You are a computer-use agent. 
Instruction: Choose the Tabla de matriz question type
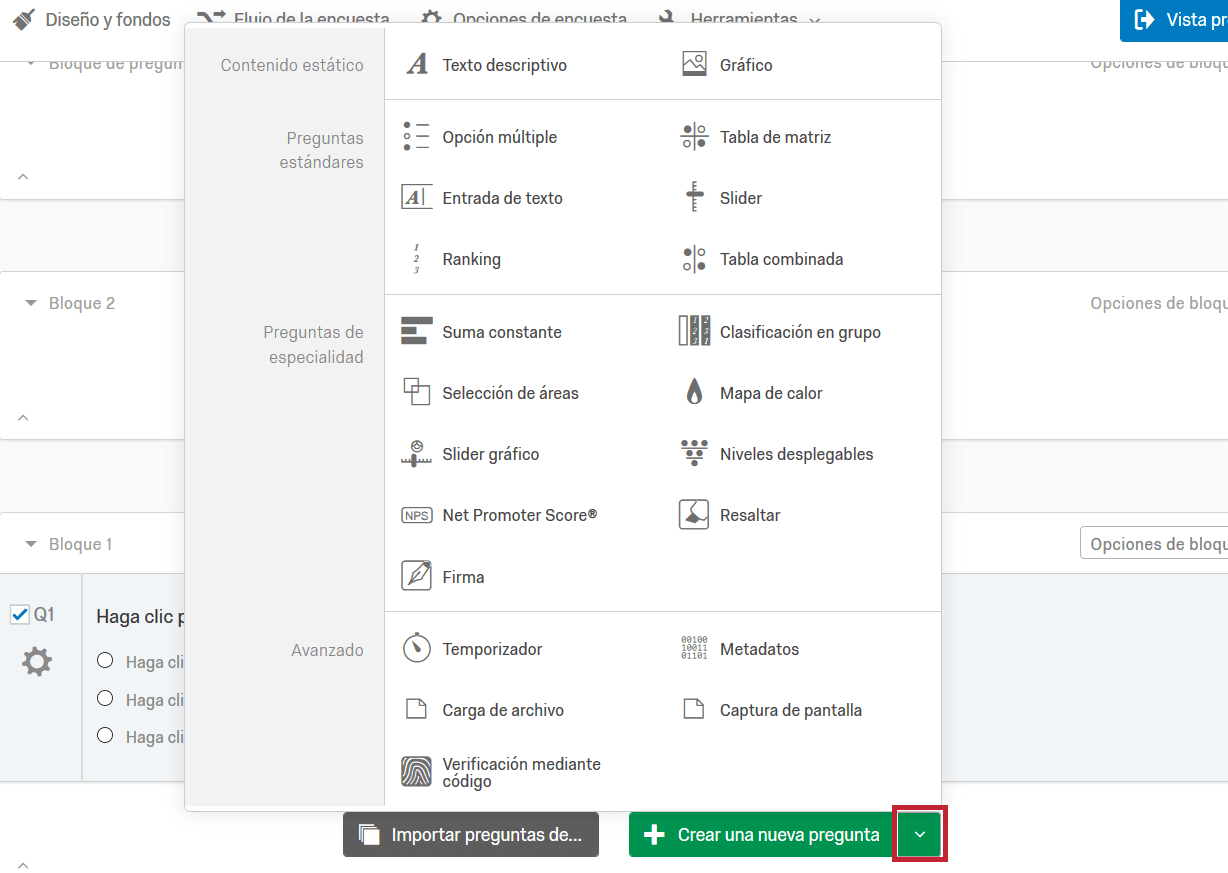coord(775,137)
